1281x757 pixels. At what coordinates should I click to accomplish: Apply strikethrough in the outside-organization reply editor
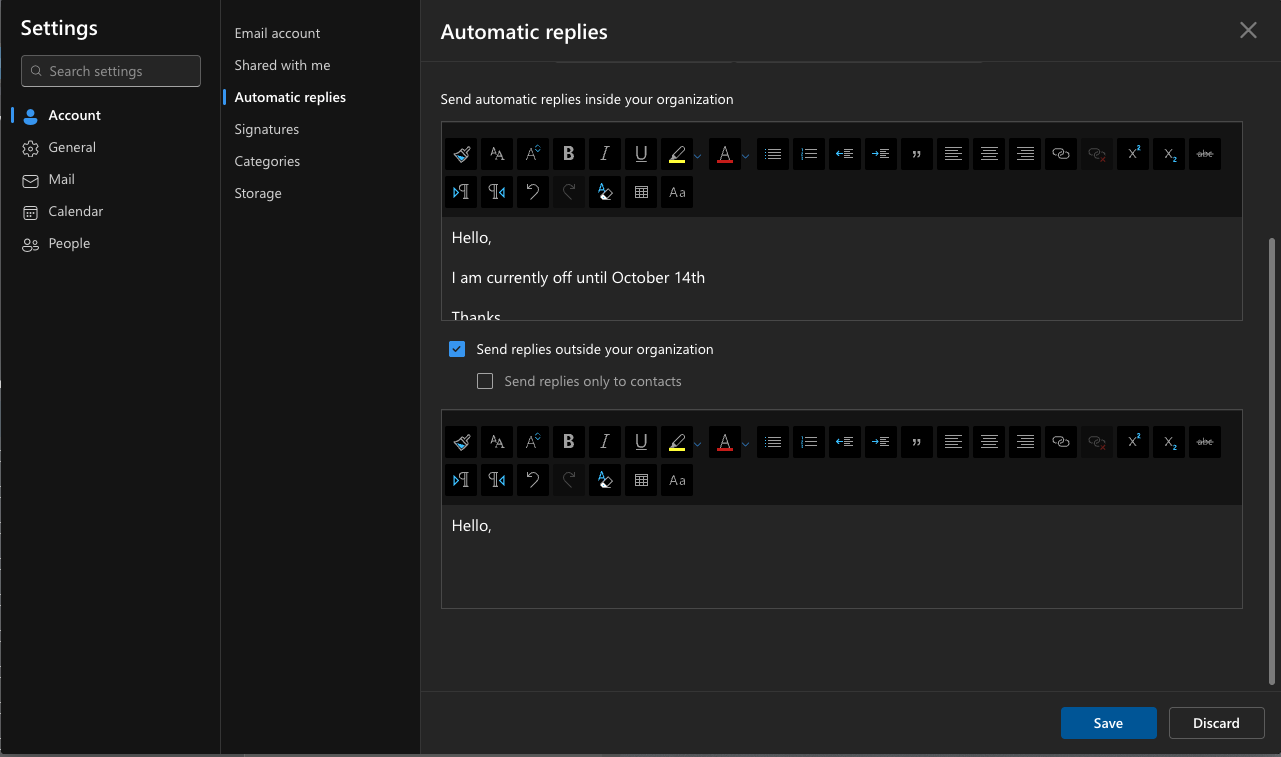pos(1204,442)
